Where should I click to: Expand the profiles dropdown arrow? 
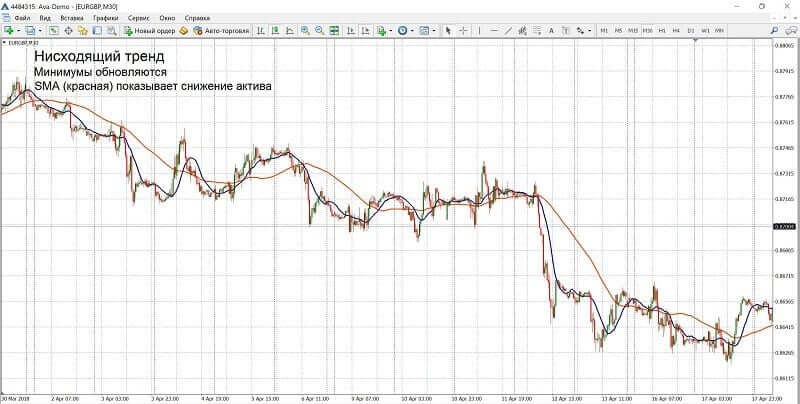pos(40,31)
